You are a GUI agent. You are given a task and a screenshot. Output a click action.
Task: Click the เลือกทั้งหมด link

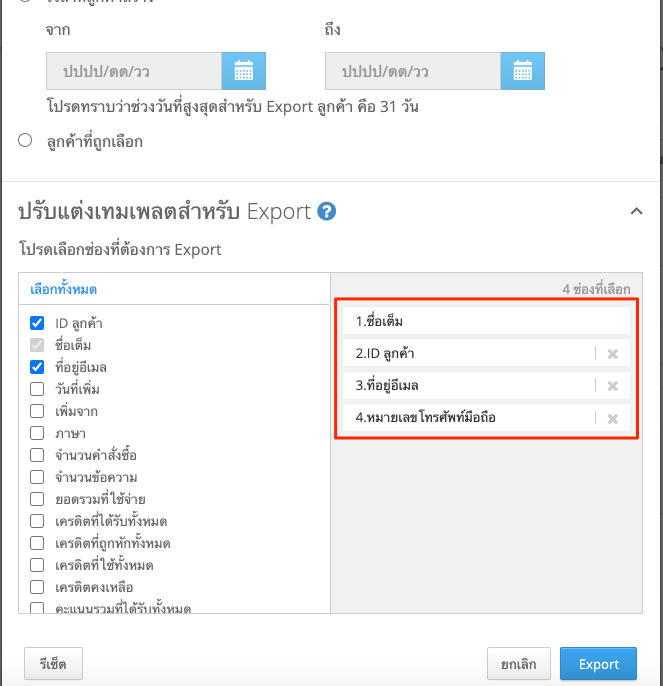(63, 289)
